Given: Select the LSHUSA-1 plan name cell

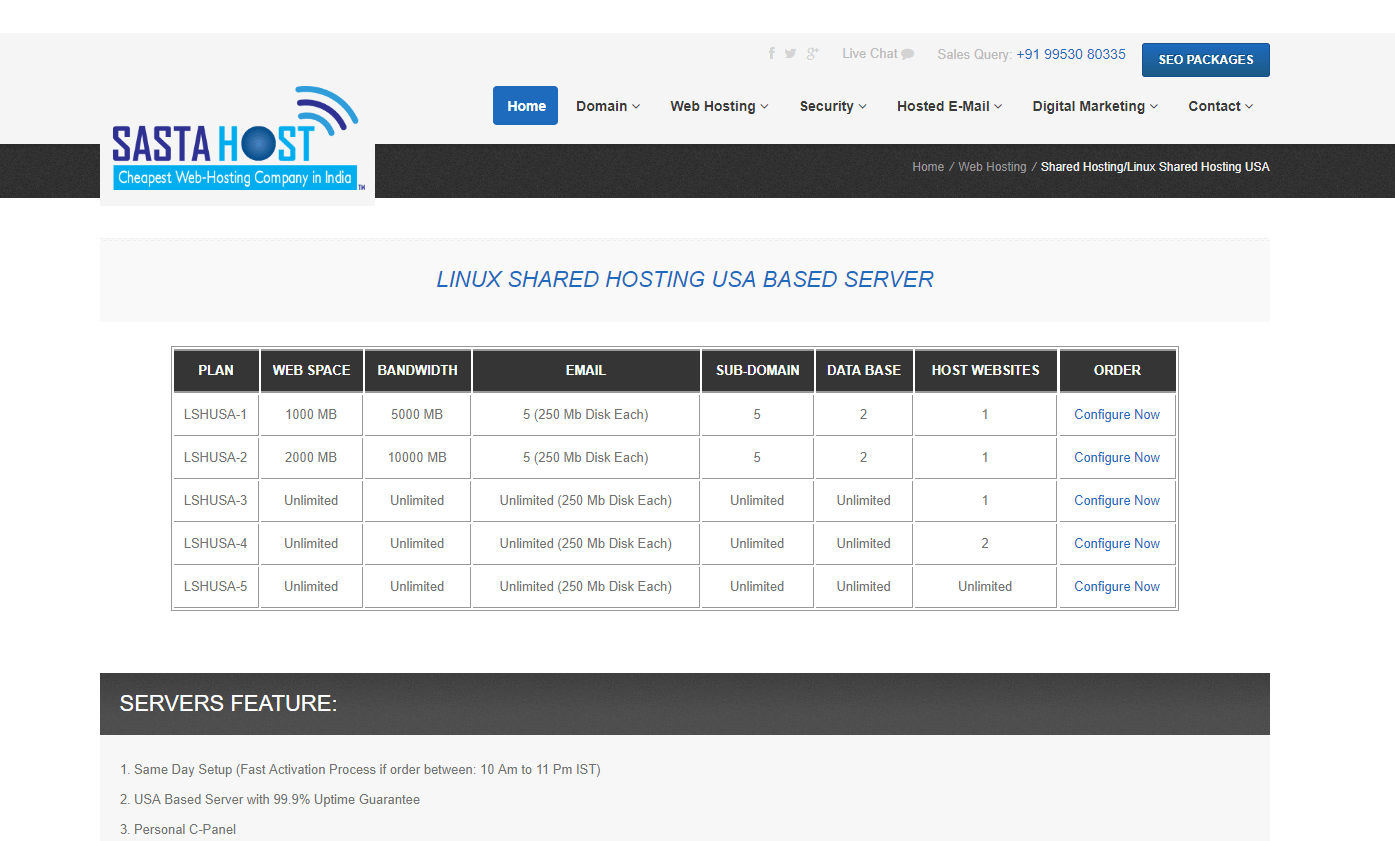Looking at the screenshot, I should [216, 414].
